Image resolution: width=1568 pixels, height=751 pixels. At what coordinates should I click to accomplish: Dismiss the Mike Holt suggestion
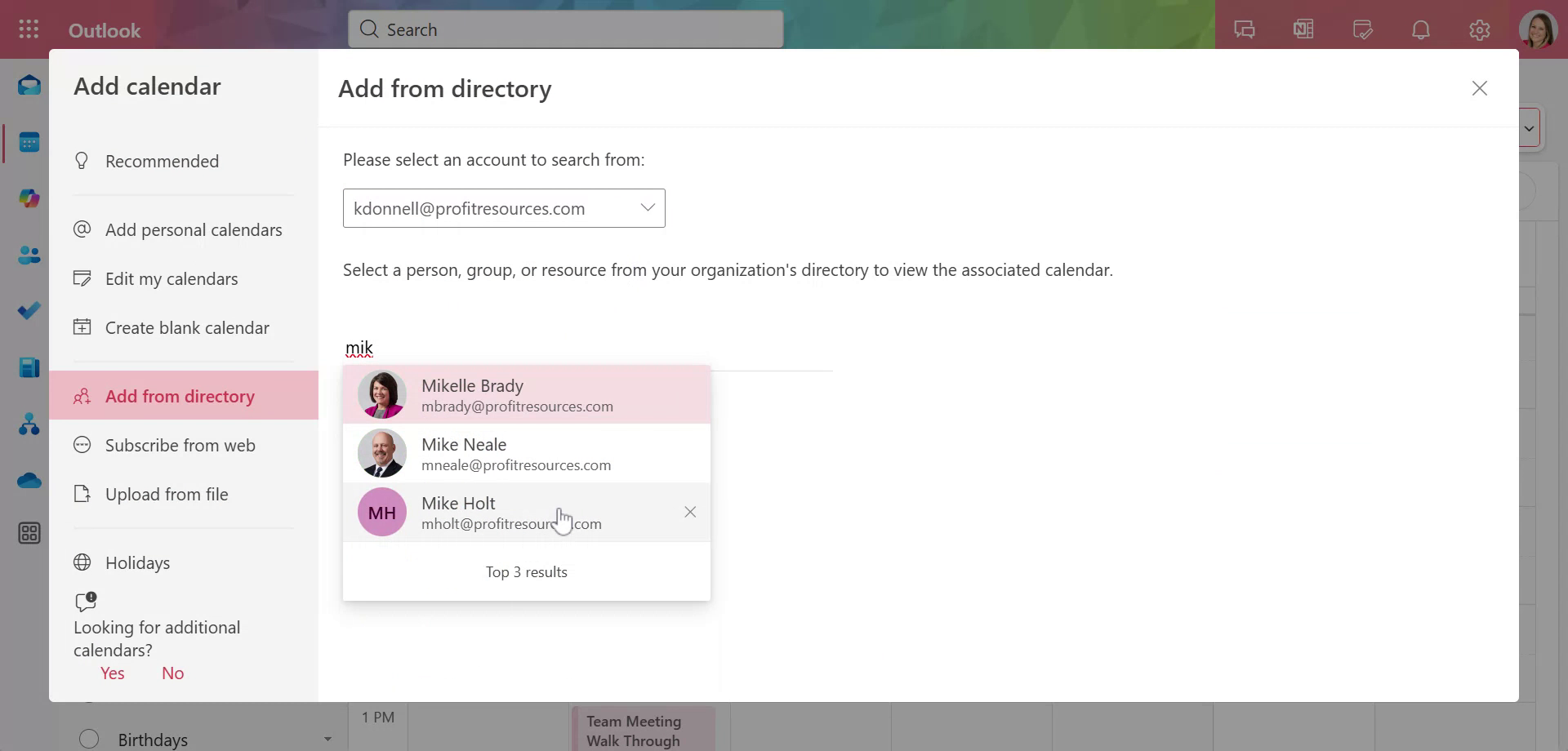tap(690, 512)
